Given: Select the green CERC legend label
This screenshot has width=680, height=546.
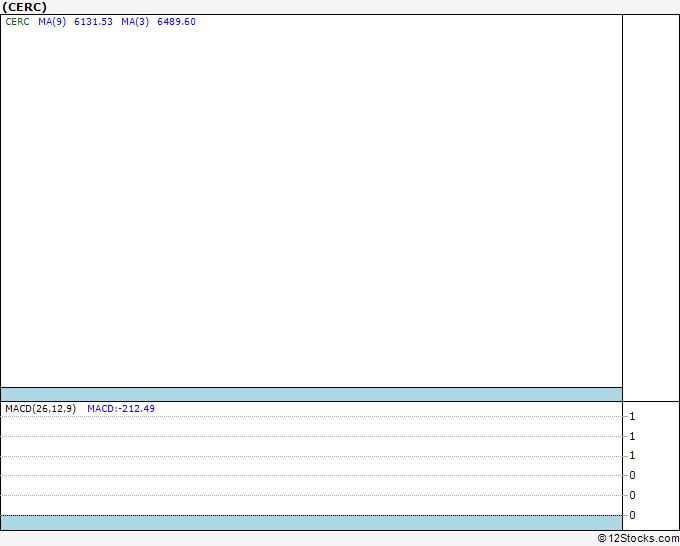Looking at the screenshot, I should pyautogui.click(x=17, y=22).
